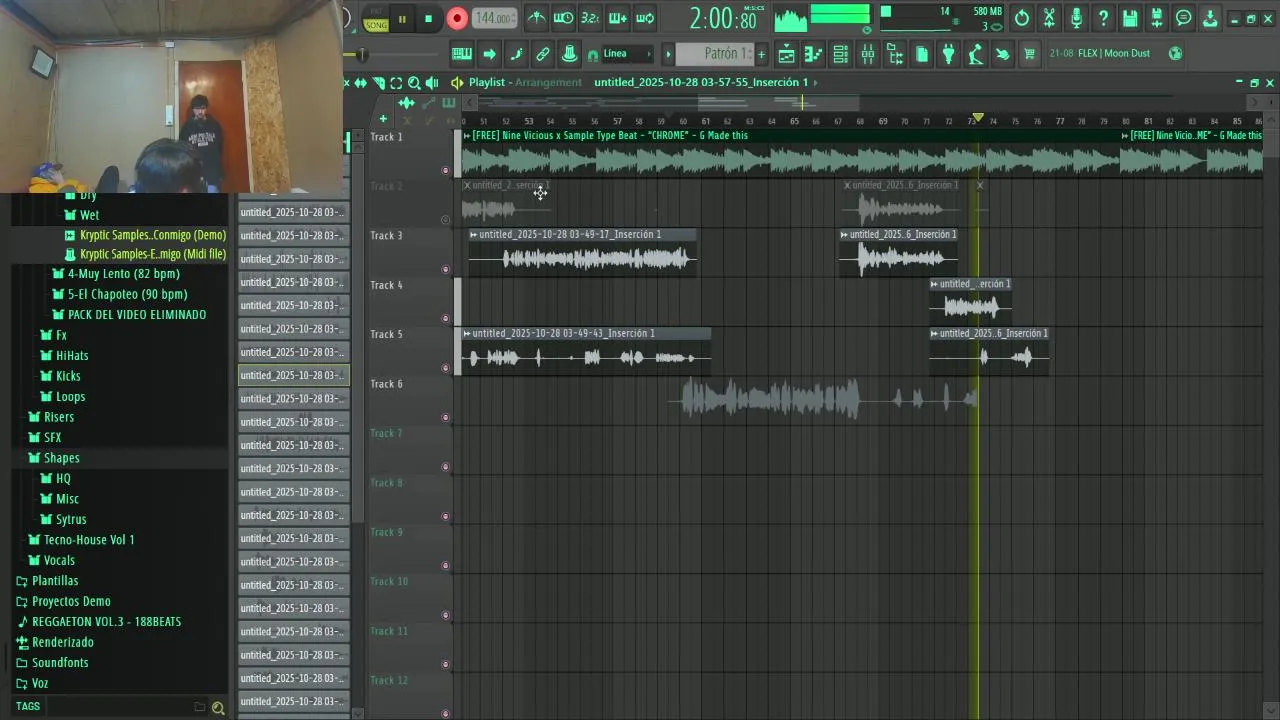This screenshot has width=1280, height=720.
Task: Mute Track 3 with its dot
Action: pyautogui.click(x=446, y=269)
